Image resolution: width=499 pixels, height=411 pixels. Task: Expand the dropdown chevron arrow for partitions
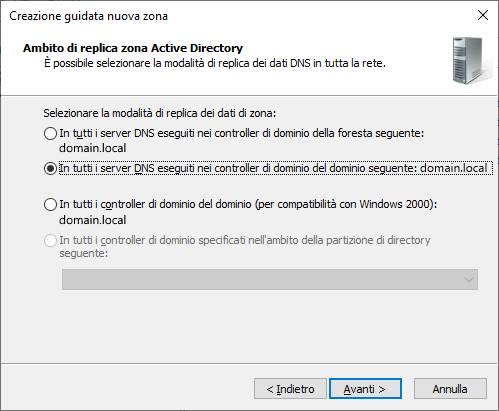[x=469, y=280]
